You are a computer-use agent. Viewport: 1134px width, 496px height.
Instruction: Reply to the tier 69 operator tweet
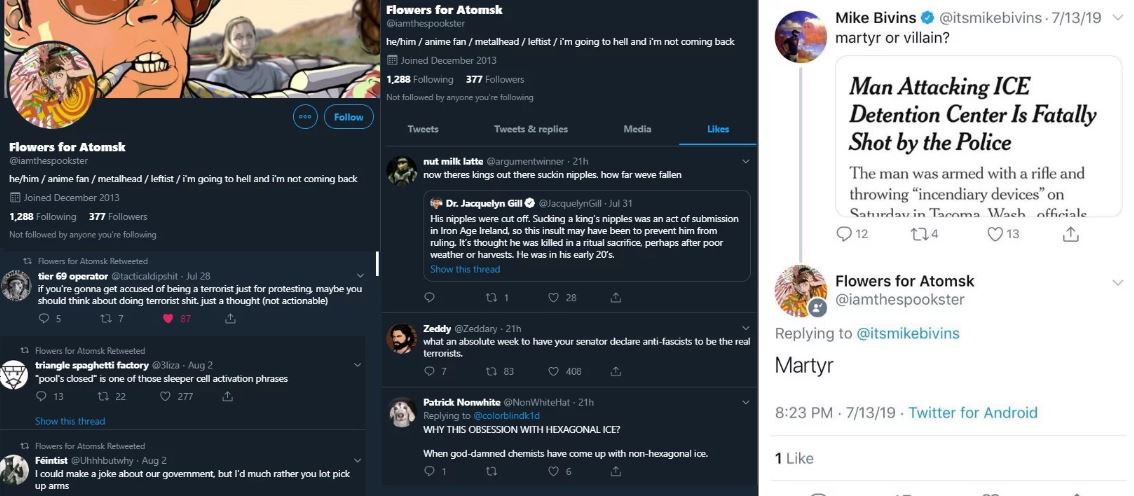[43, 318]
